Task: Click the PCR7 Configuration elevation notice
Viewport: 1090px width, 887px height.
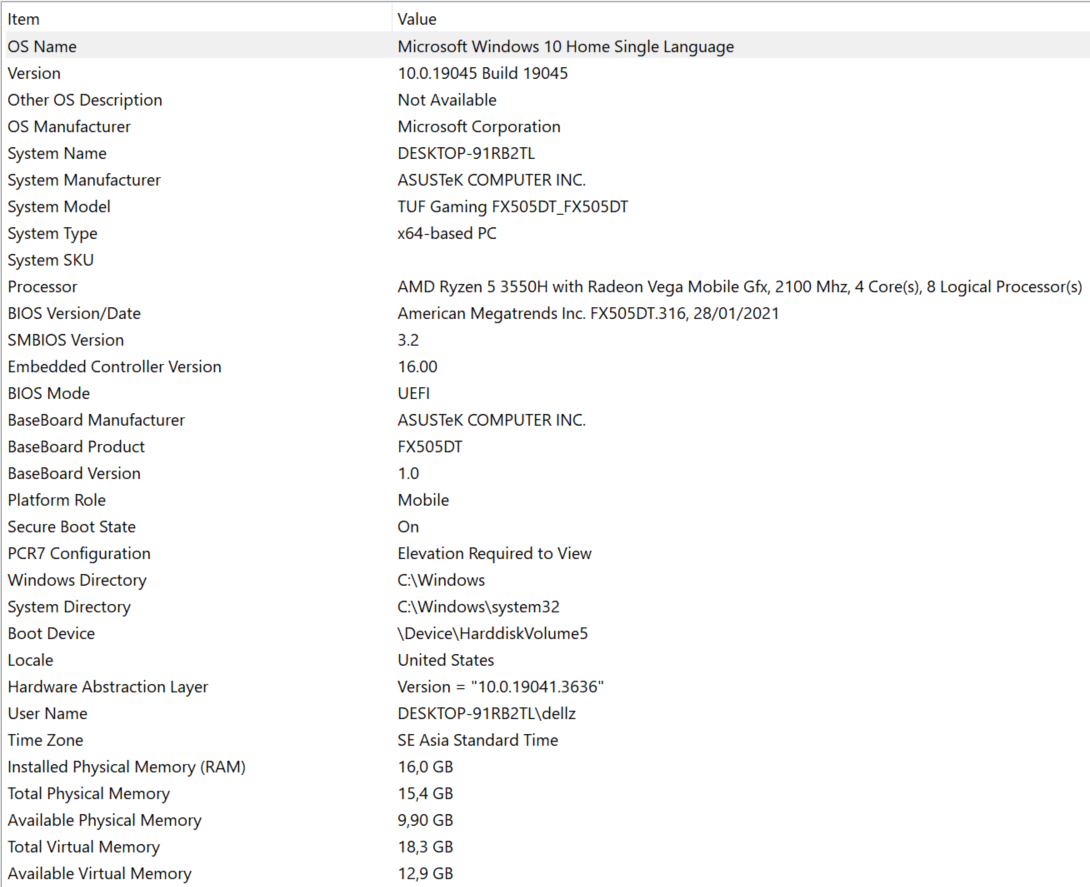Action: 494,553
